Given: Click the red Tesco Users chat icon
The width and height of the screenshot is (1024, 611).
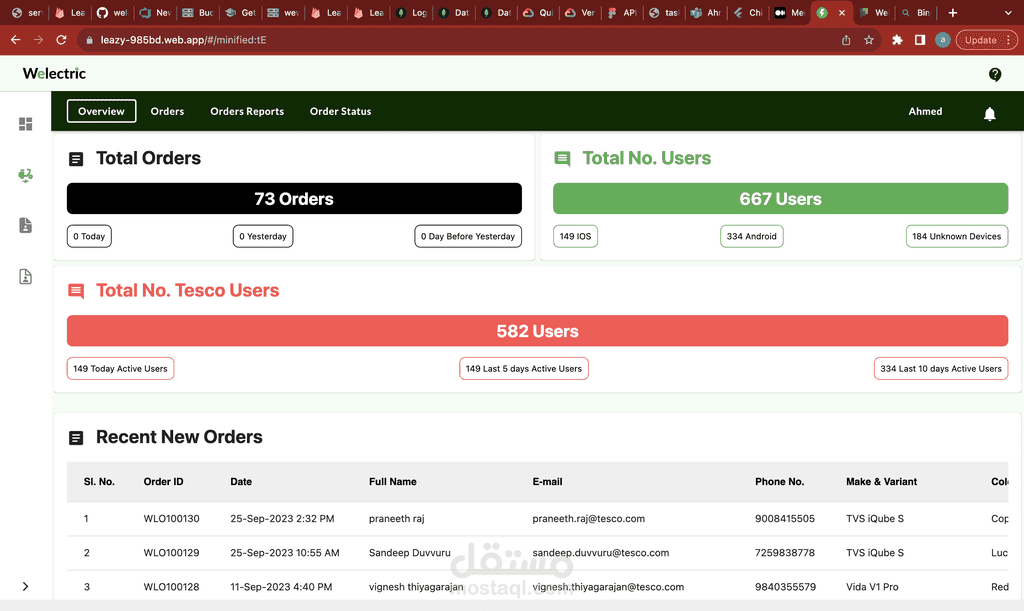Looking at the screenshot, I should coord(76,291).
